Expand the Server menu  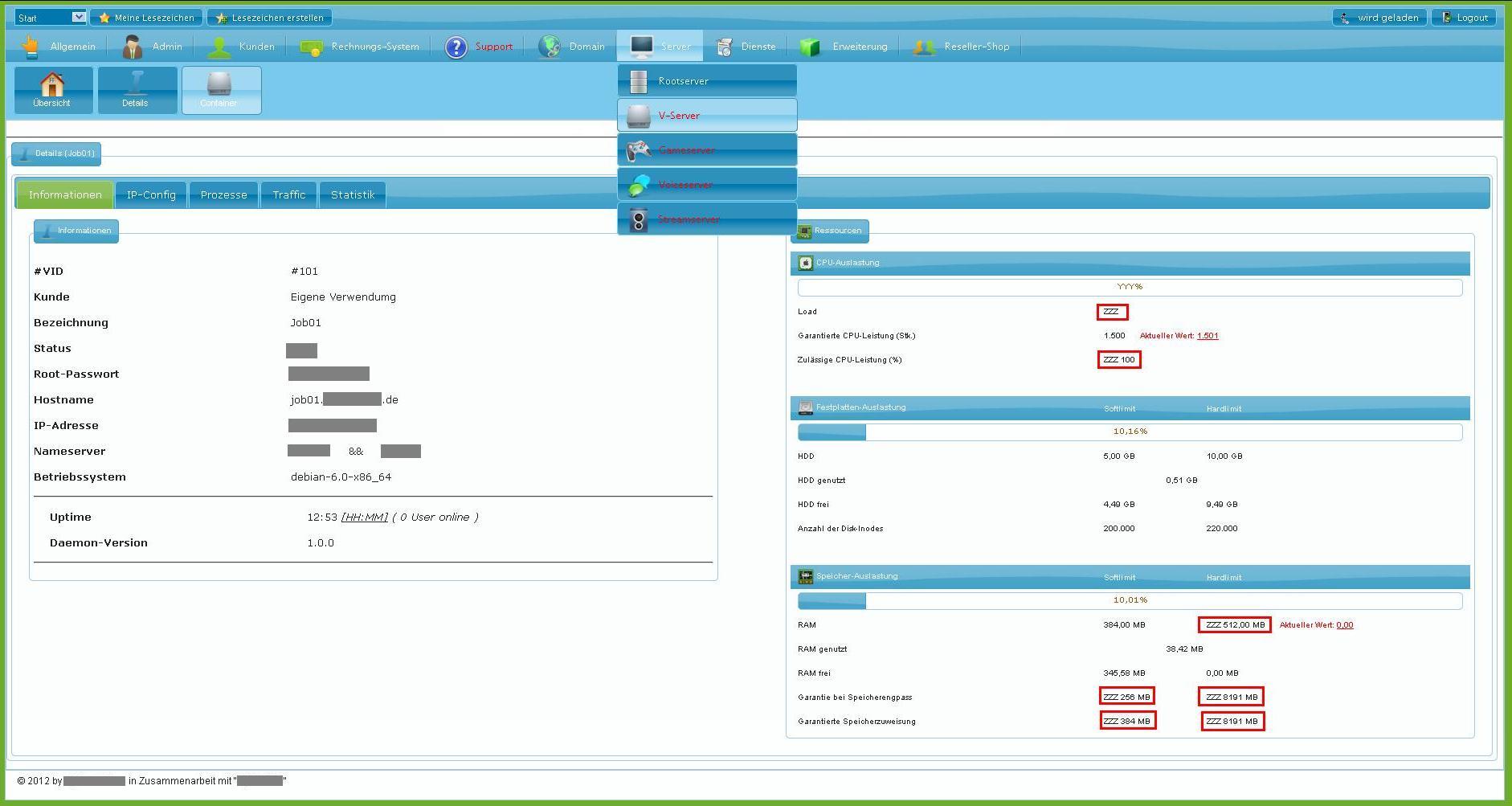click(660, 47)
